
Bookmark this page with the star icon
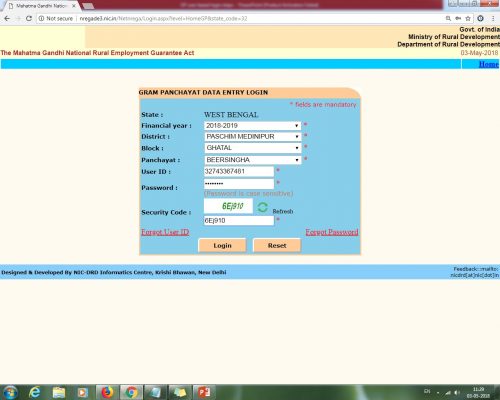pyautogui.click(x=468, y=19)
